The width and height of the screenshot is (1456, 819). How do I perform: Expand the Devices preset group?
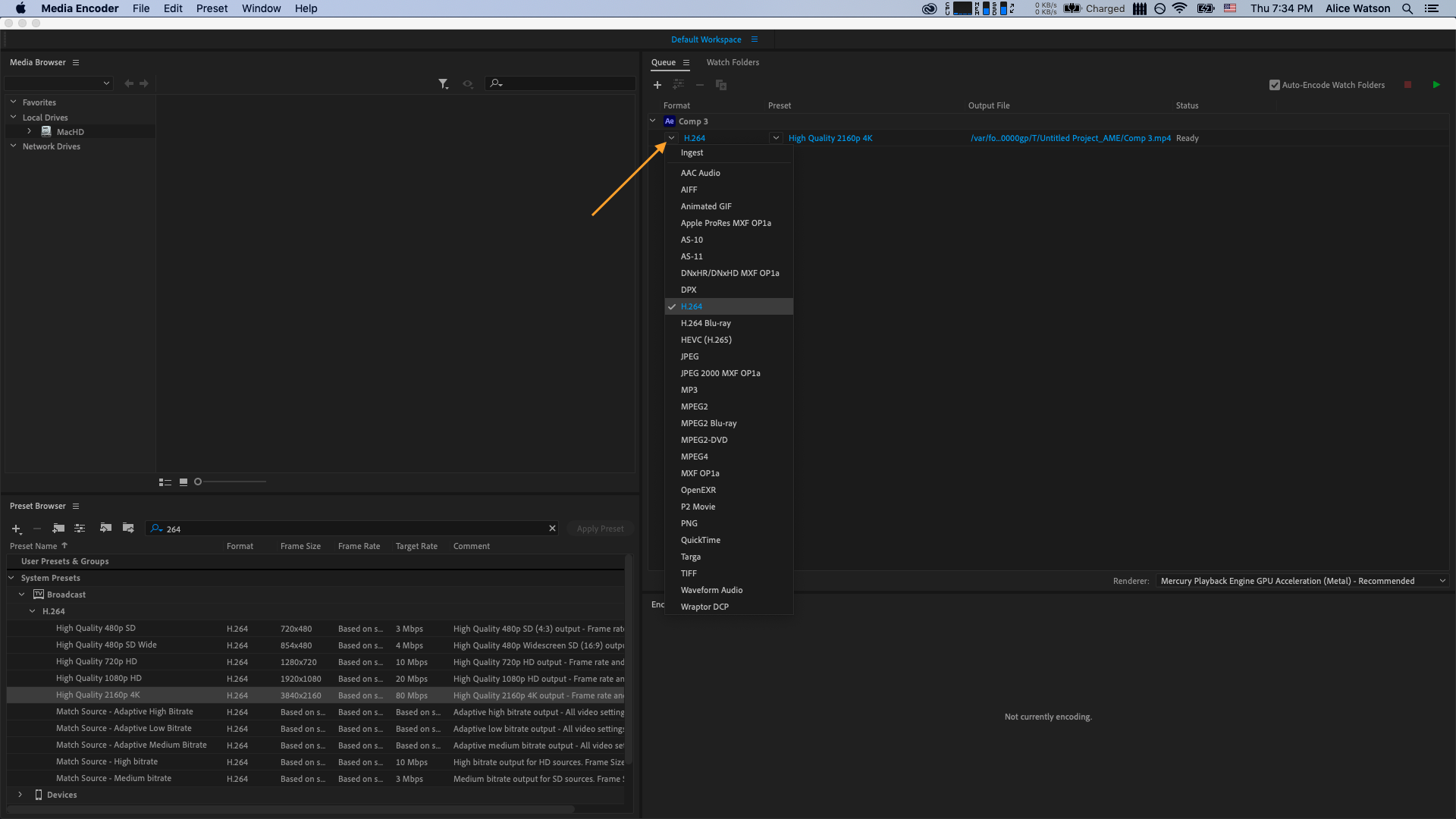(20, 795)
